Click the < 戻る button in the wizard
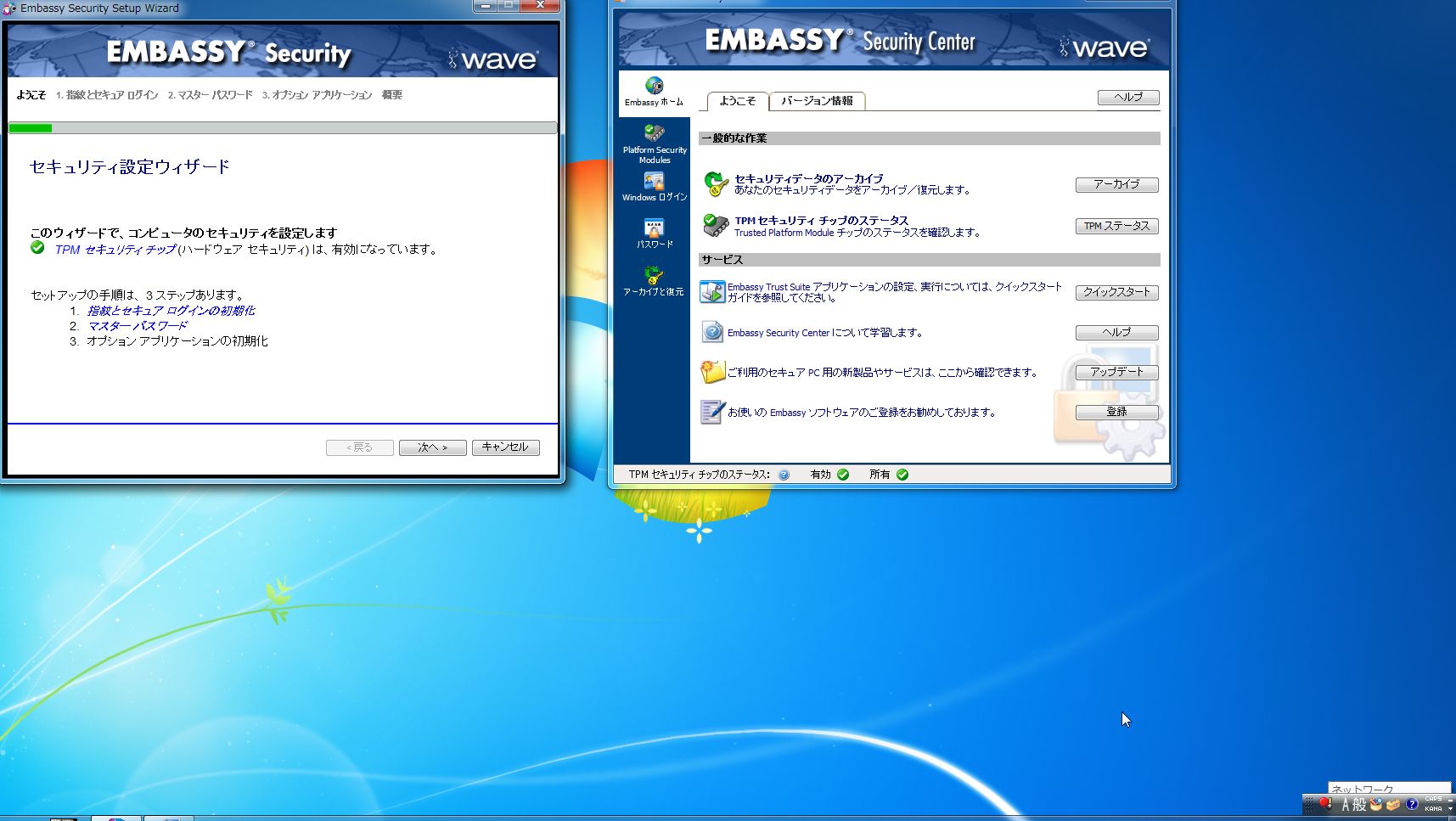Image resolution: width=1456 pixels, height=821 pixels. pyautogui.click(x=359, y=447)
